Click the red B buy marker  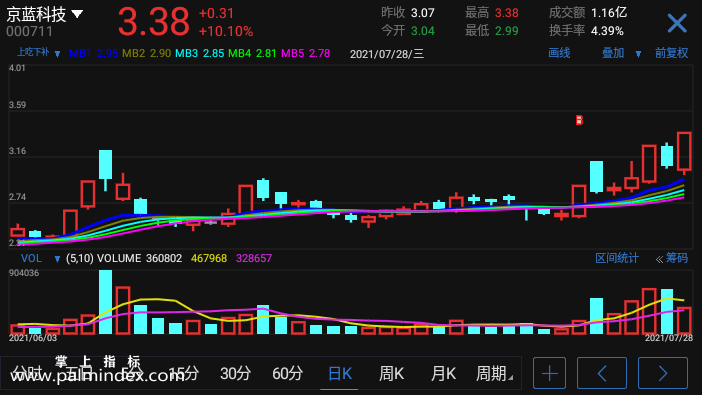point(579,120)
